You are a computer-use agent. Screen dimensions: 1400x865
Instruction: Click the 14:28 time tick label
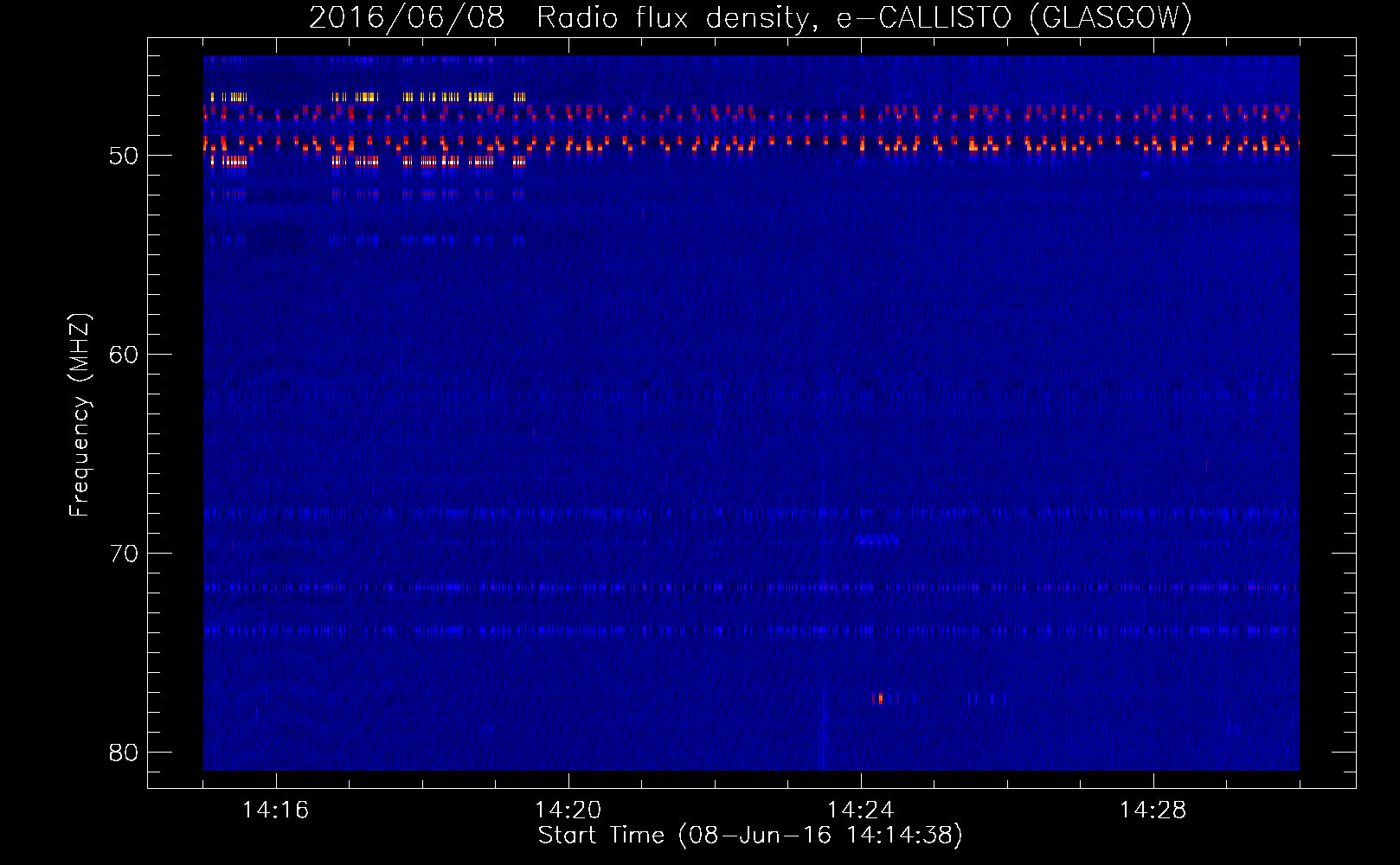tap(1153, 810)
